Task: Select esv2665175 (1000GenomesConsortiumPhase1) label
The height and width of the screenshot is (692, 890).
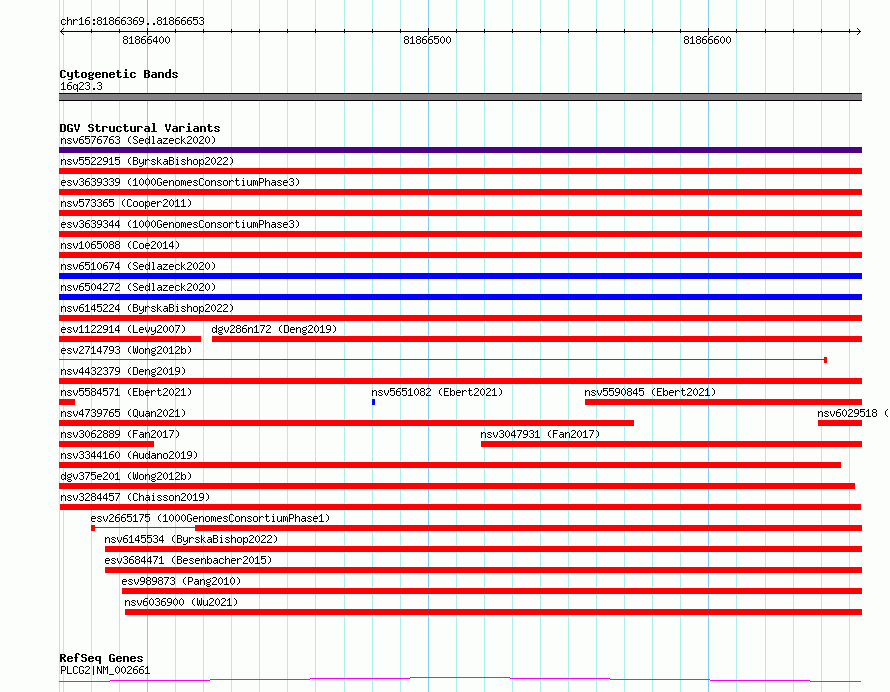Action: pyautogui.click(x=210, y=518)
